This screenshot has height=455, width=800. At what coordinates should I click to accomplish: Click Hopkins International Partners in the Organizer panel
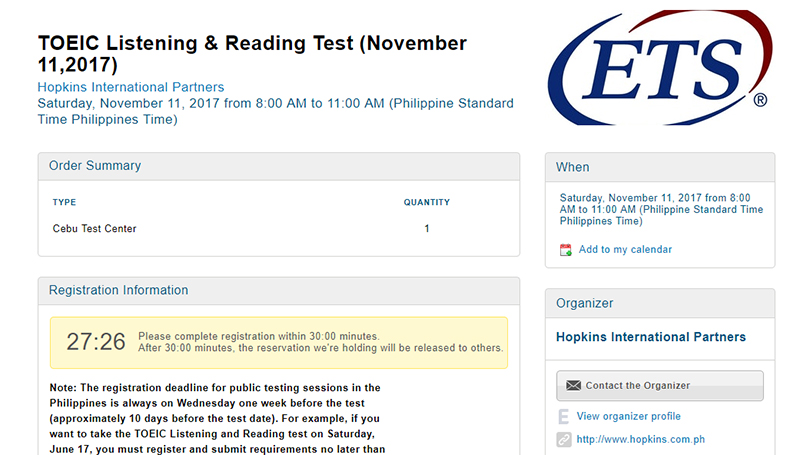[x=651, y=337]
